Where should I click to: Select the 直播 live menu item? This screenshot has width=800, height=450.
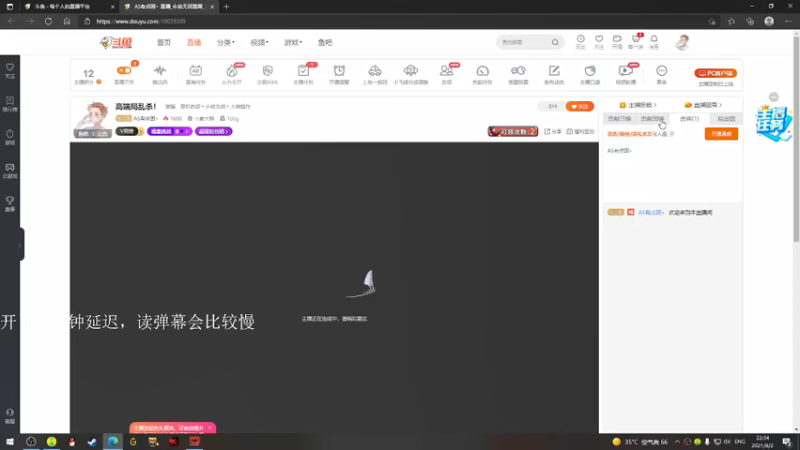(194, 42)
